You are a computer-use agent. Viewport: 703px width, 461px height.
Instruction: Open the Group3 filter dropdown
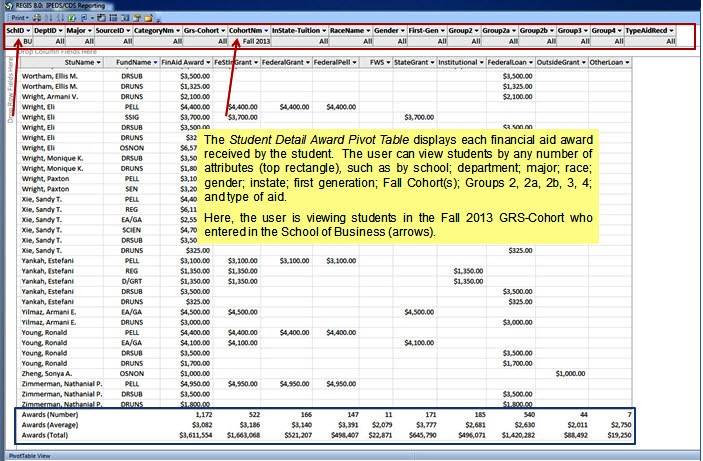click(x=586, y=30)
